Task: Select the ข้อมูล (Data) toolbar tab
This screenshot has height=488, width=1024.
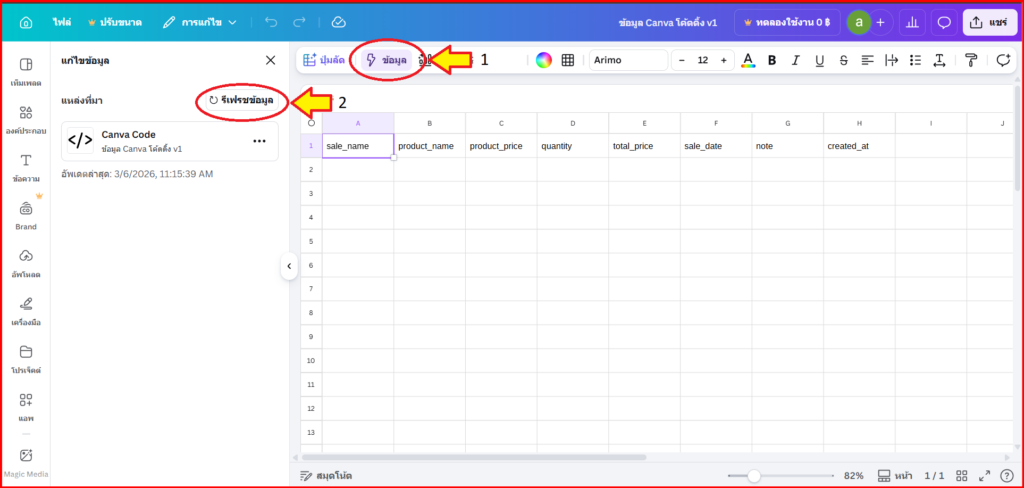Action: coord(388,60)
